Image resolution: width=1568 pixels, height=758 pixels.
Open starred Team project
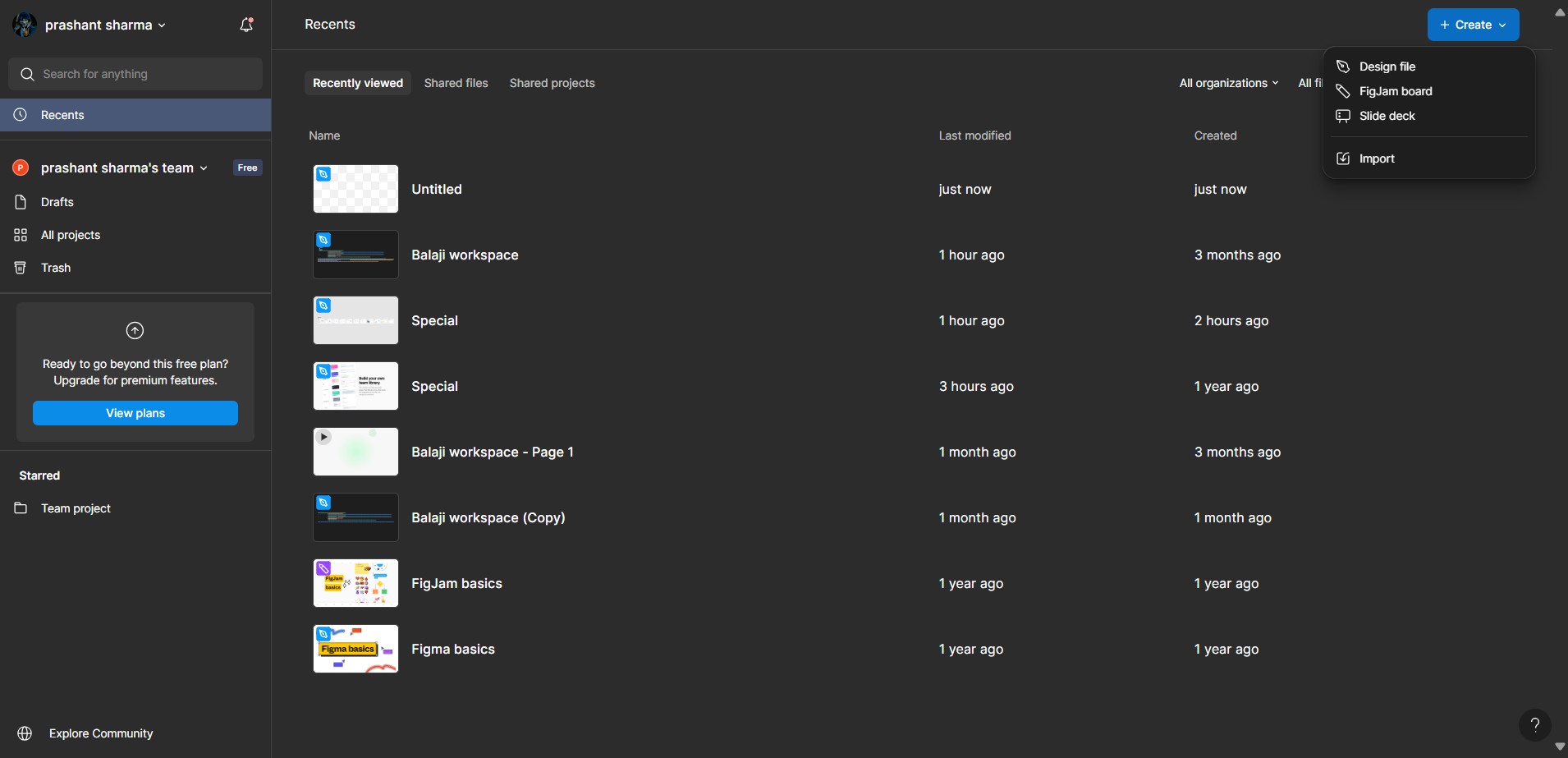[x=135, y=508]
